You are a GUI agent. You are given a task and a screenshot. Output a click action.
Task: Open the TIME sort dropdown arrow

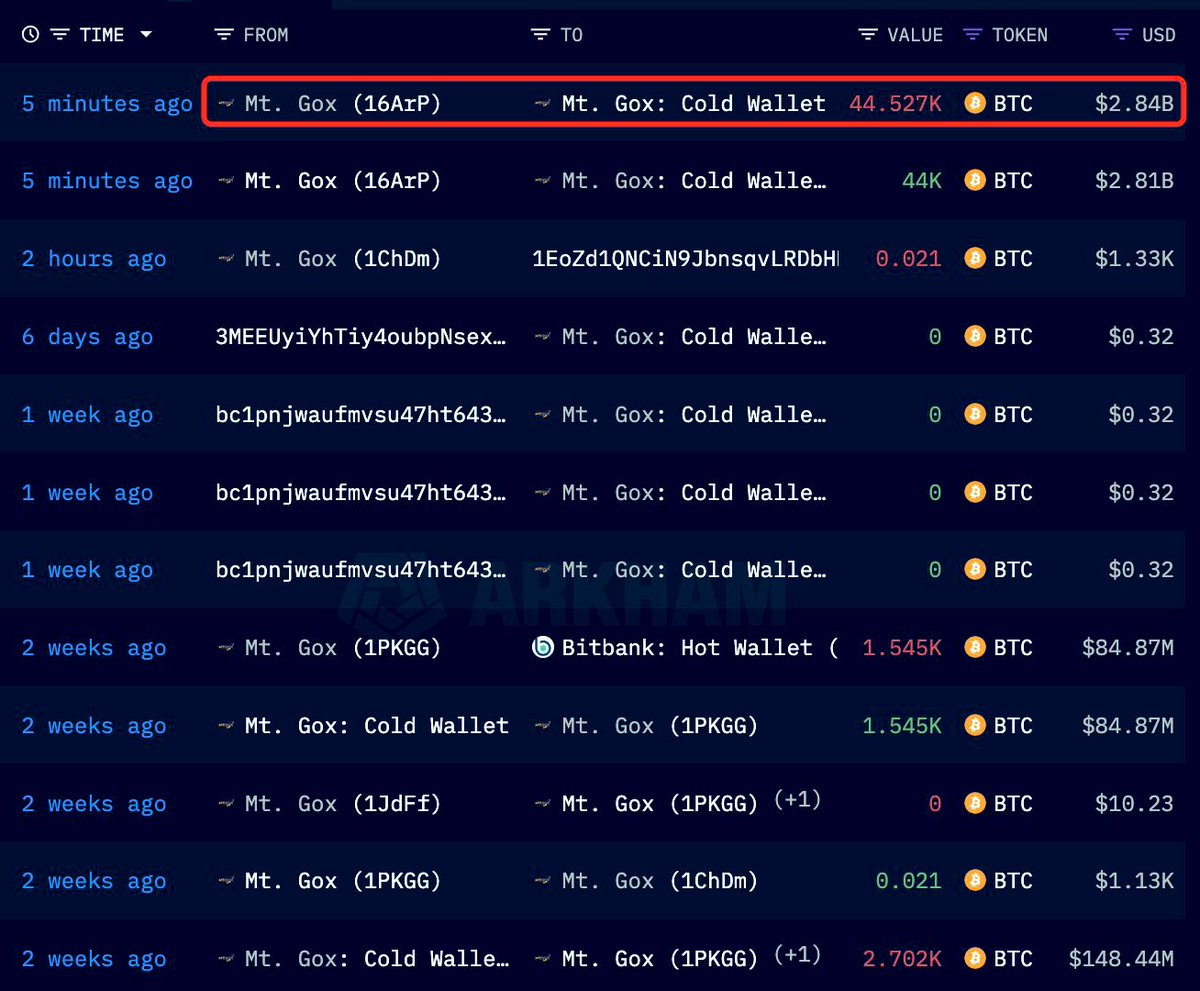pos(146,34)
